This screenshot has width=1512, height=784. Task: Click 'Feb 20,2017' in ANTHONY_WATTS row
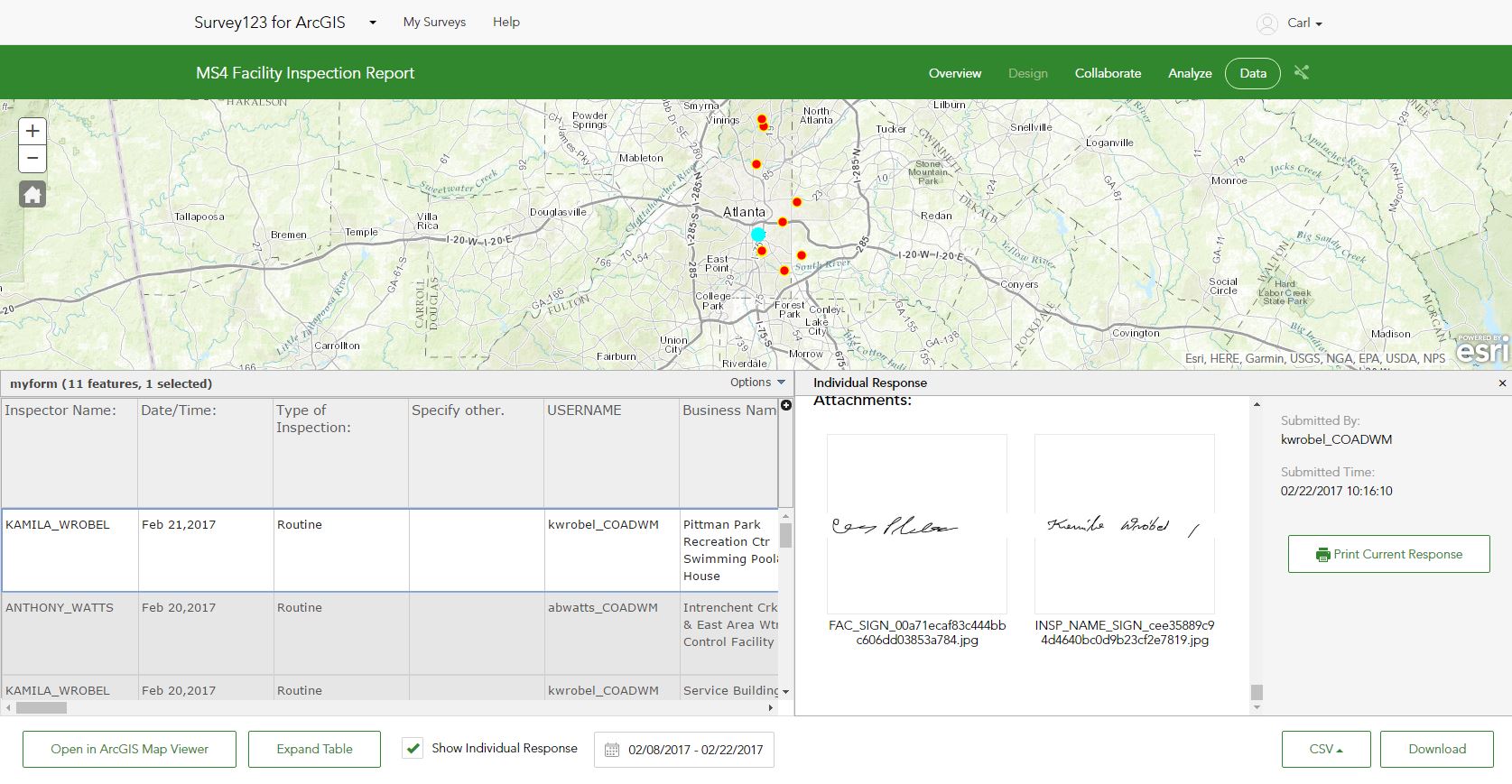click(x=206, y=633)
